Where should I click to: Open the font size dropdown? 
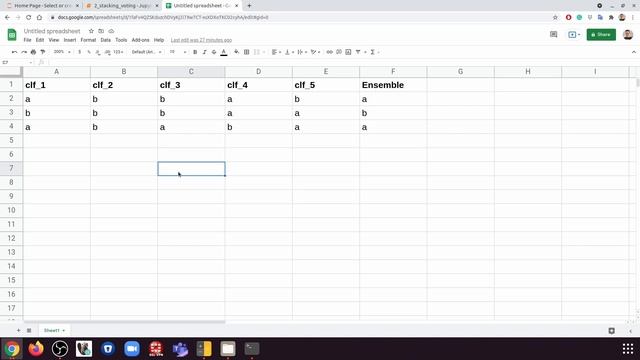click(x=178, y=52)
